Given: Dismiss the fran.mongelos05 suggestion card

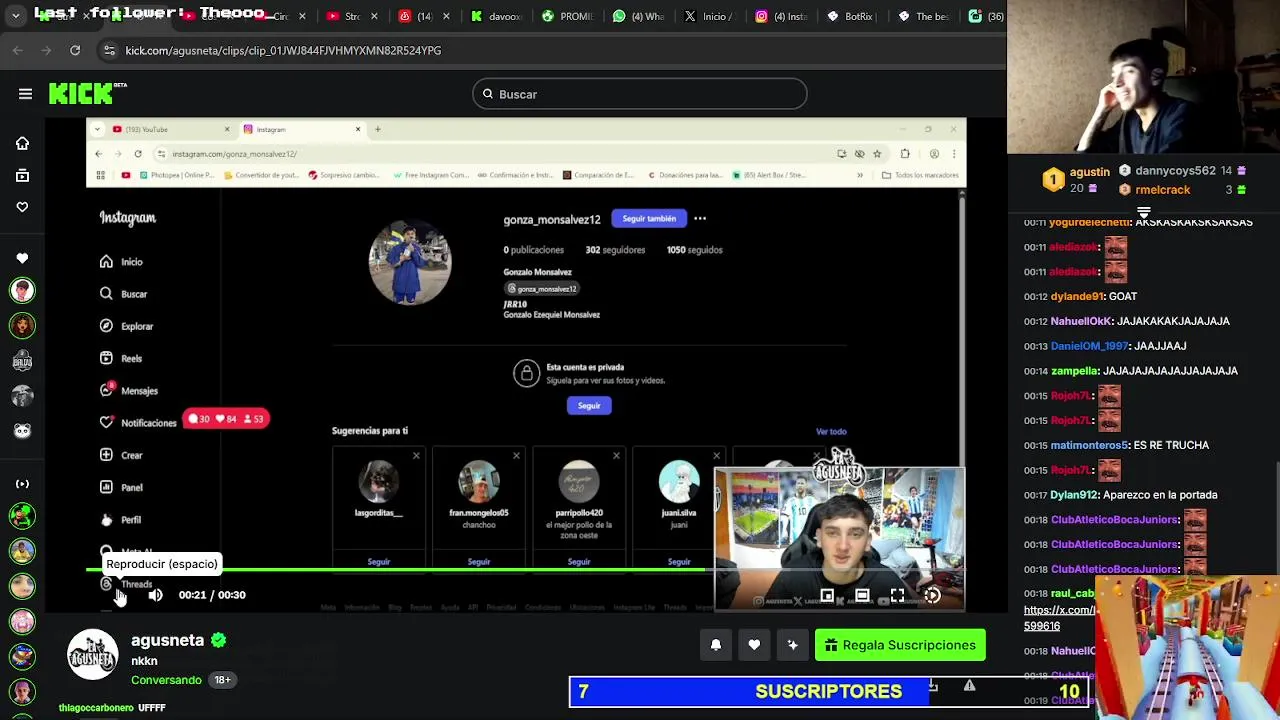Looking at the screenshot, I should (516, 456).
